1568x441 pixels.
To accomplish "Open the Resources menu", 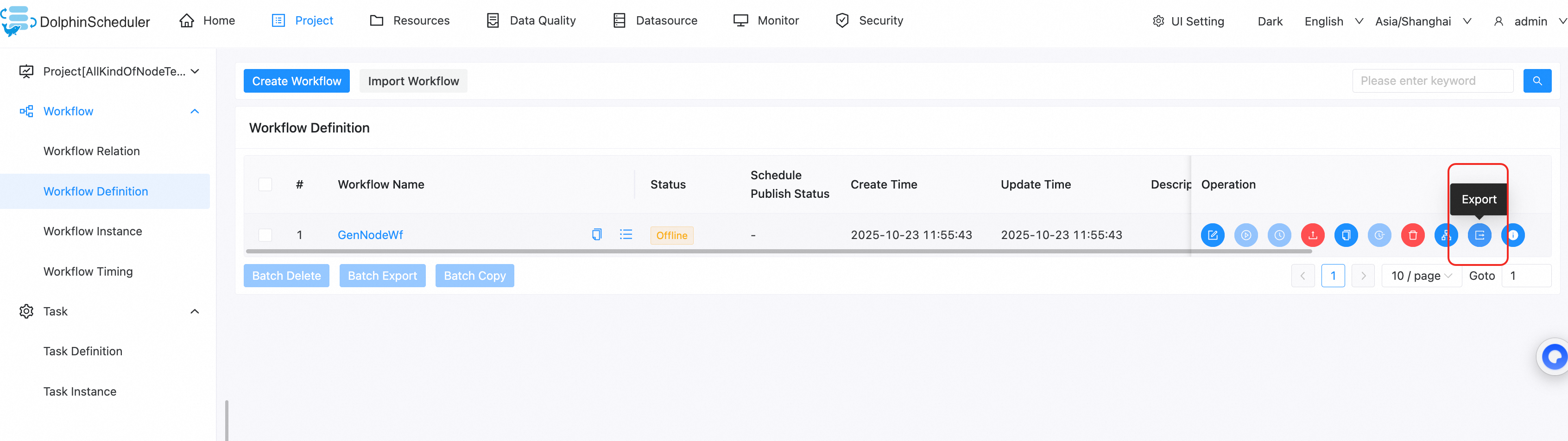I will point(410,21).
